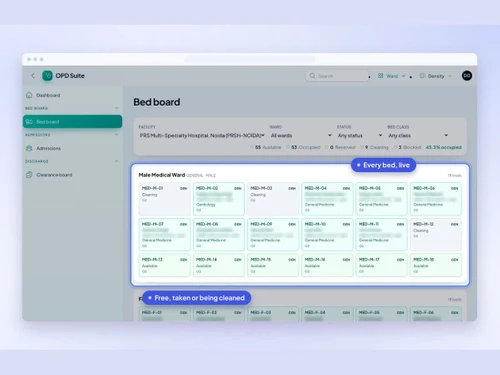
Task: Open Admissions in the sidebar
Action: pyautogui.click(x=72, y=148)
